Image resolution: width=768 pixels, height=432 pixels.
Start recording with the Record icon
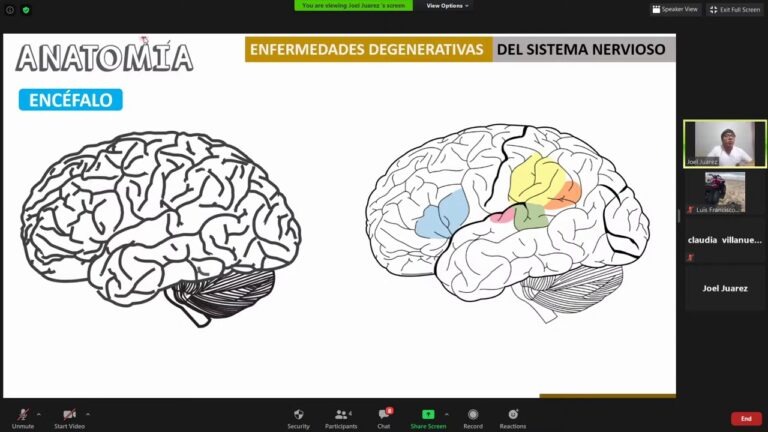[473, 414]
